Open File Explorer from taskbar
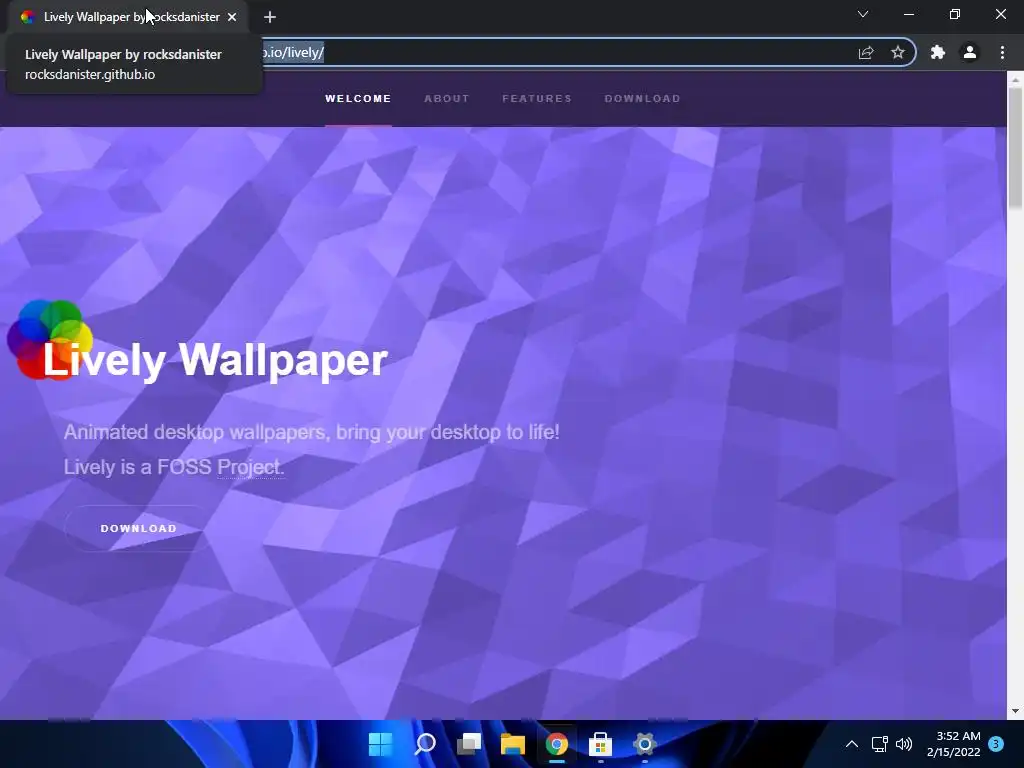The image size is (1024, 768). tap(513, 744)
